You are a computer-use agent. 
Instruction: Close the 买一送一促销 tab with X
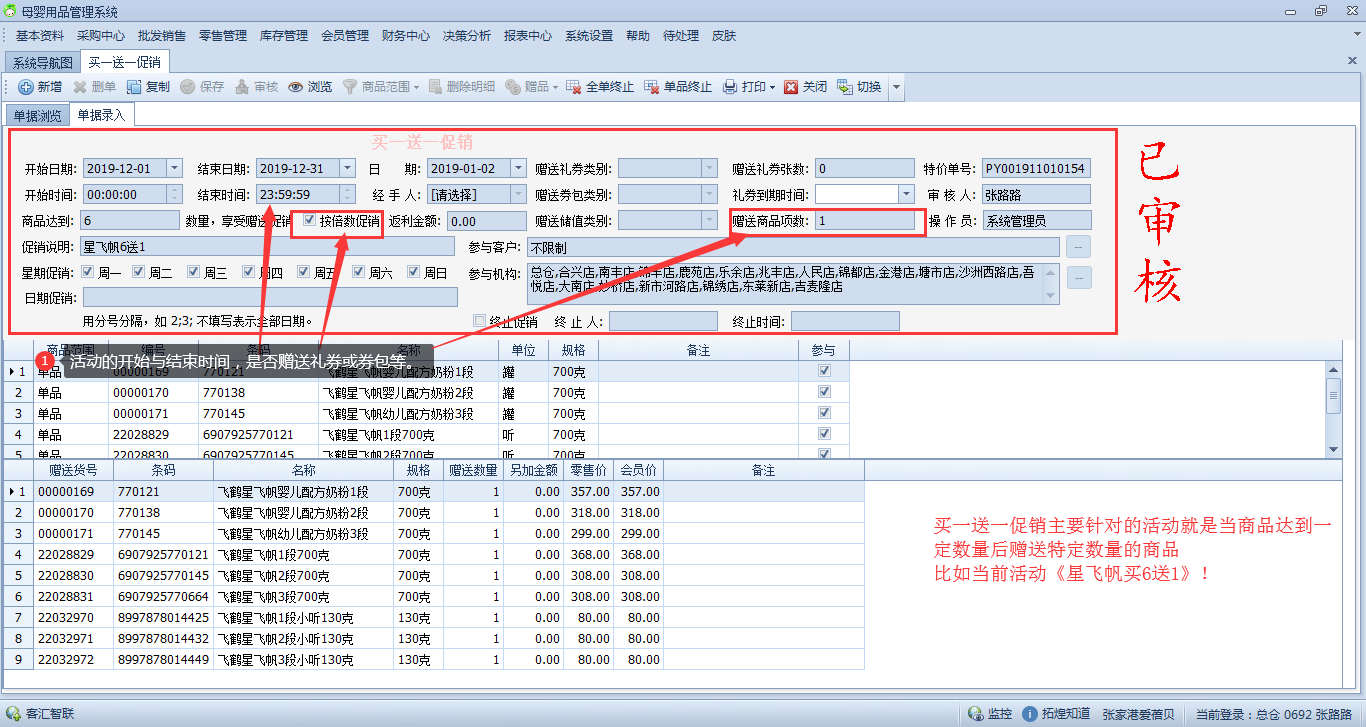[1352, 62]
